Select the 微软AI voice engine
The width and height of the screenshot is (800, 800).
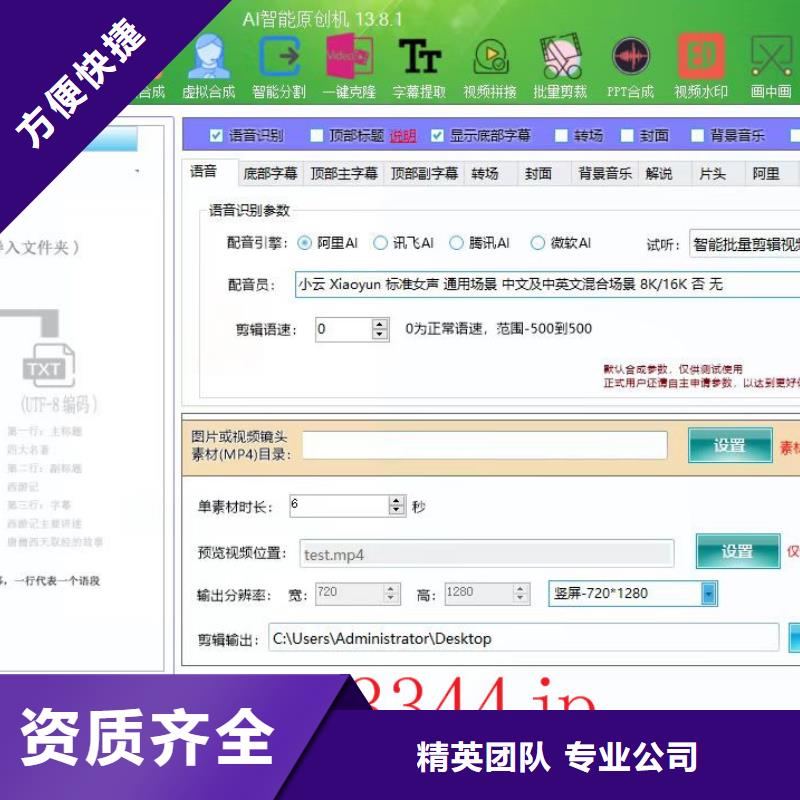(x=538, y=243)
